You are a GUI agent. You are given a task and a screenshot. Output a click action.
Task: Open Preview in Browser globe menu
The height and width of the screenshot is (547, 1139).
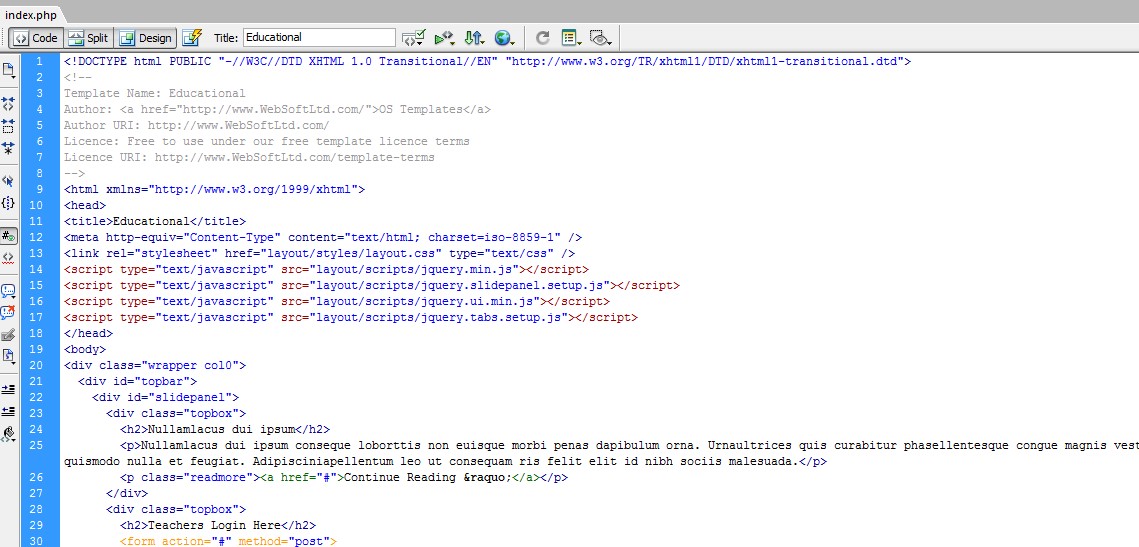pos(504,38)
